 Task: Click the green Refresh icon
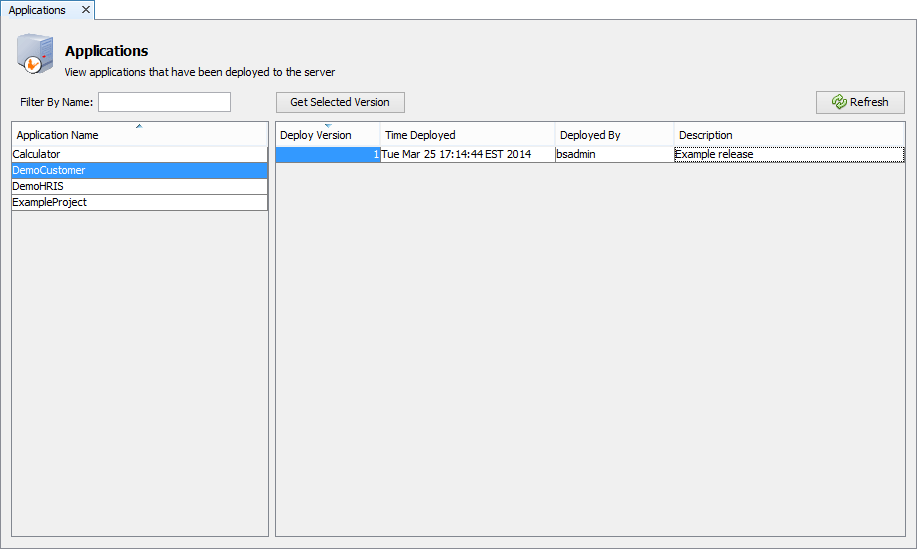coord(839,102)
